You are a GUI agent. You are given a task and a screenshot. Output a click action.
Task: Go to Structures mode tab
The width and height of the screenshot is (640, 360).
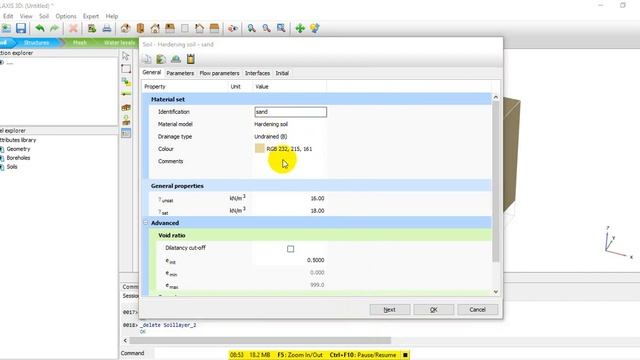36,42
